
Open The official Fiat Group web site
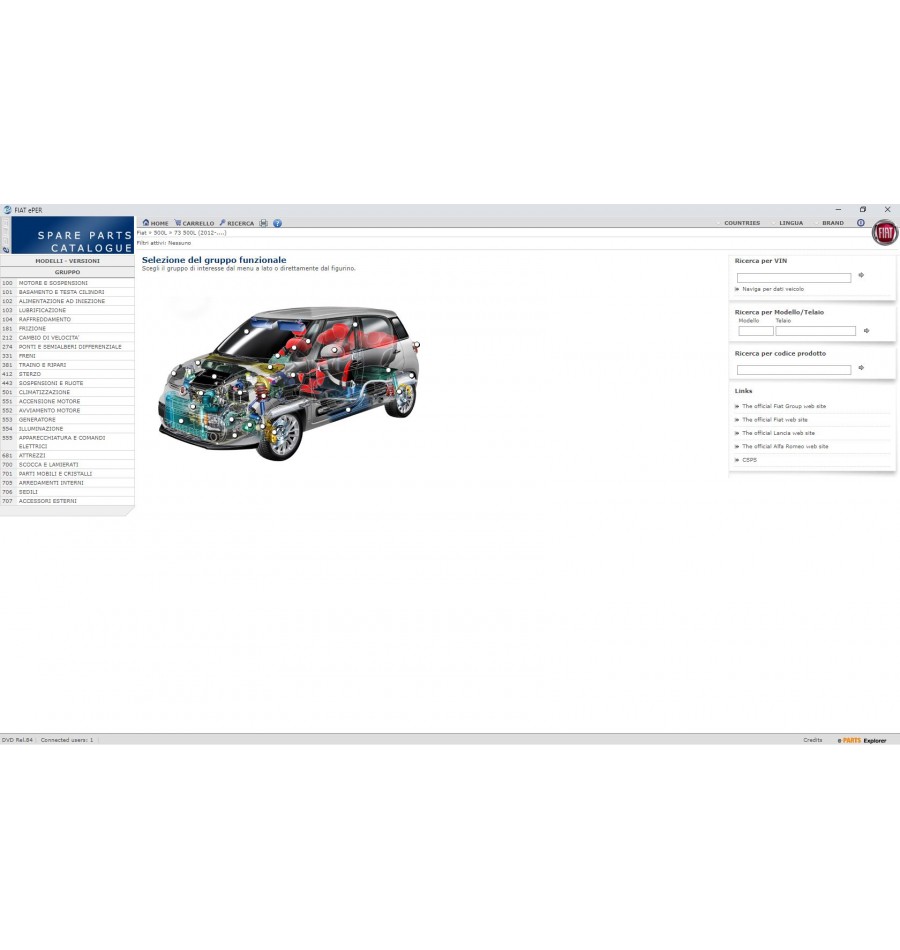click(784, 406)
